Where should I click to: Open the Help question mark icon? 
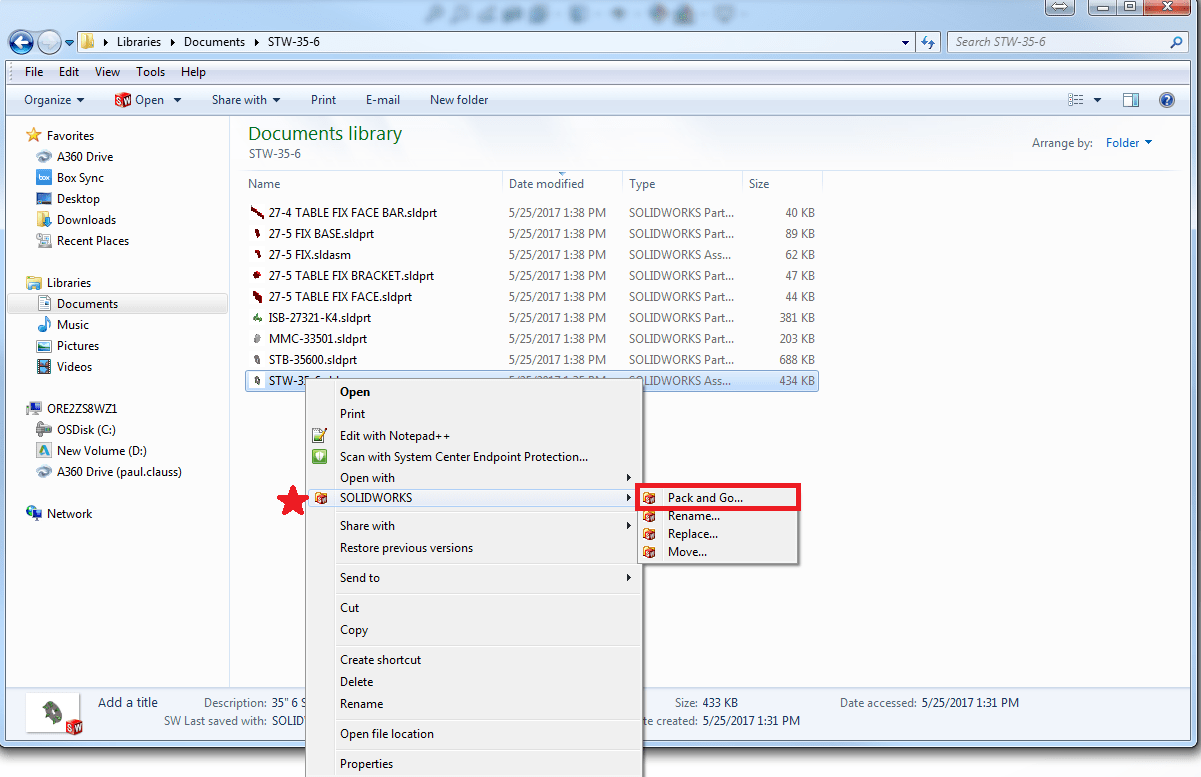(x=1166, y=99)
